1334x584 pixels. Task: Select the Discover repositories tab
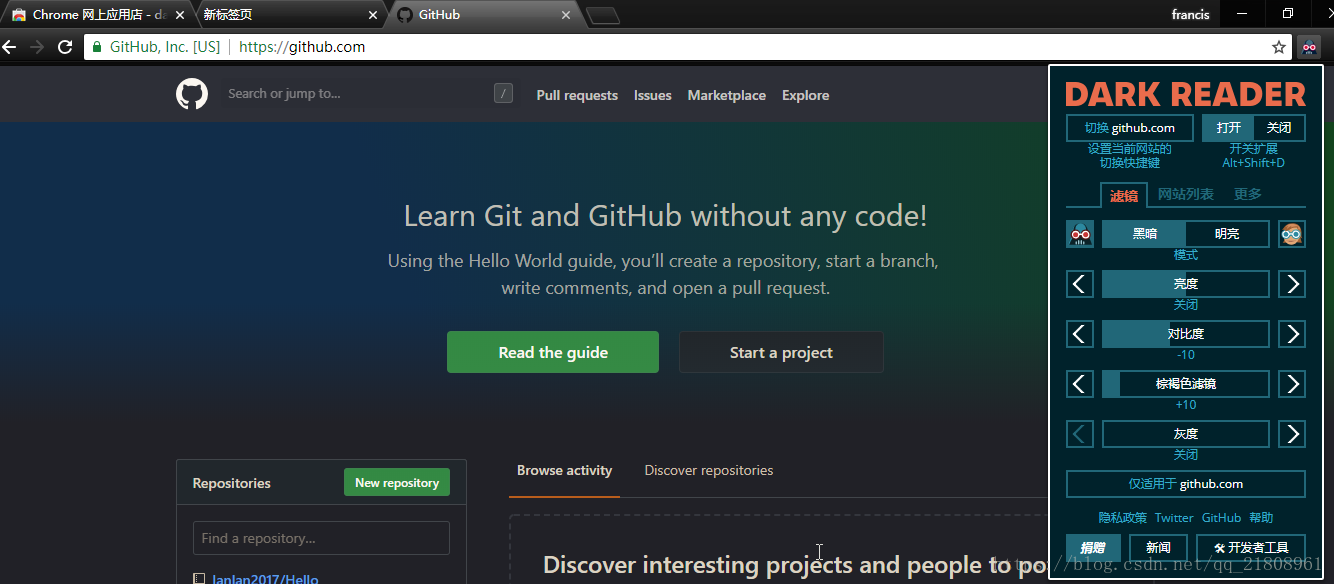click(709, 470)
